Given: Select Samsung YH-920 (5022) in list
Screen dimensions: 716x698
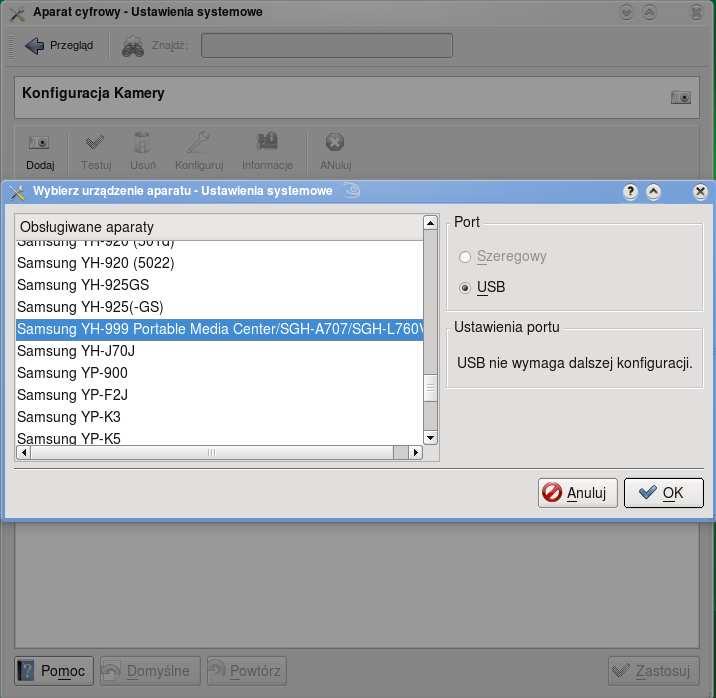Looking at the screenshot, I should (219, 263).
